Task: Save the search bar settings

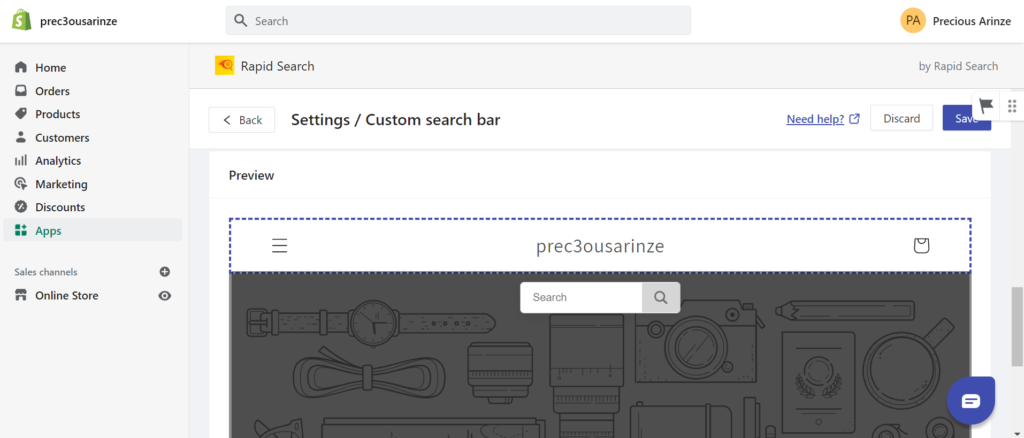Action: point(967,118)
